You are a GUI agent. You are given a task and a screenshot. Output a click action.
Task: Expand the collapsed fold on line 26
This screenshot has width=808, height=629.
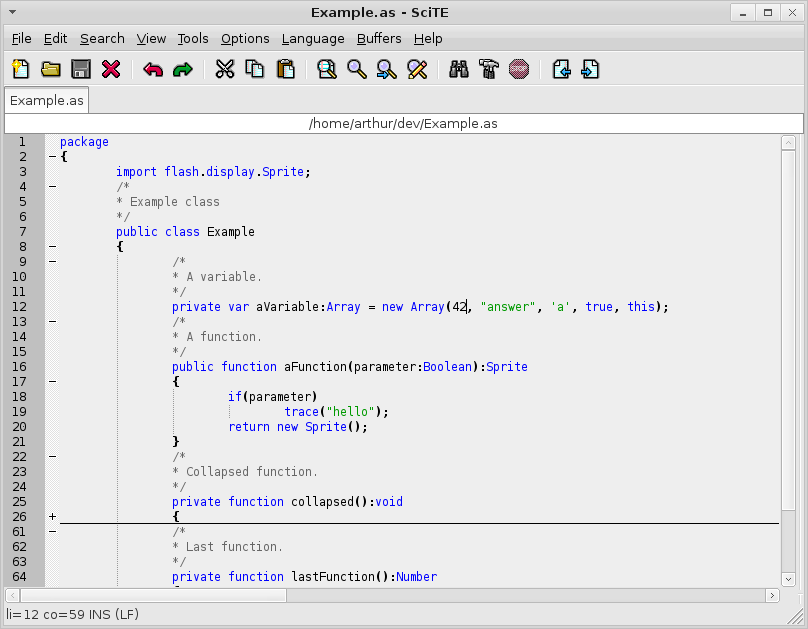[52, 517]
